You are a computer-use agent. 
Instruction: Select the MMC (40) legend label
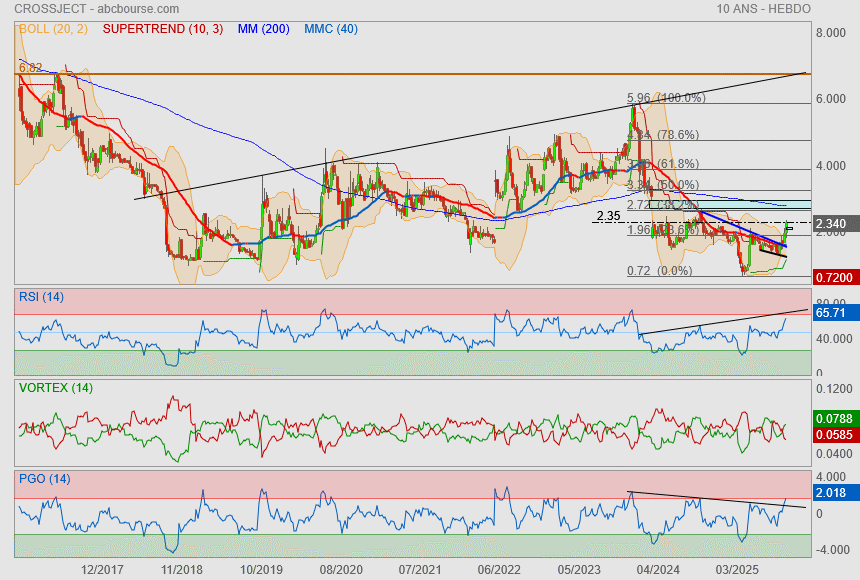pos(330,30)
